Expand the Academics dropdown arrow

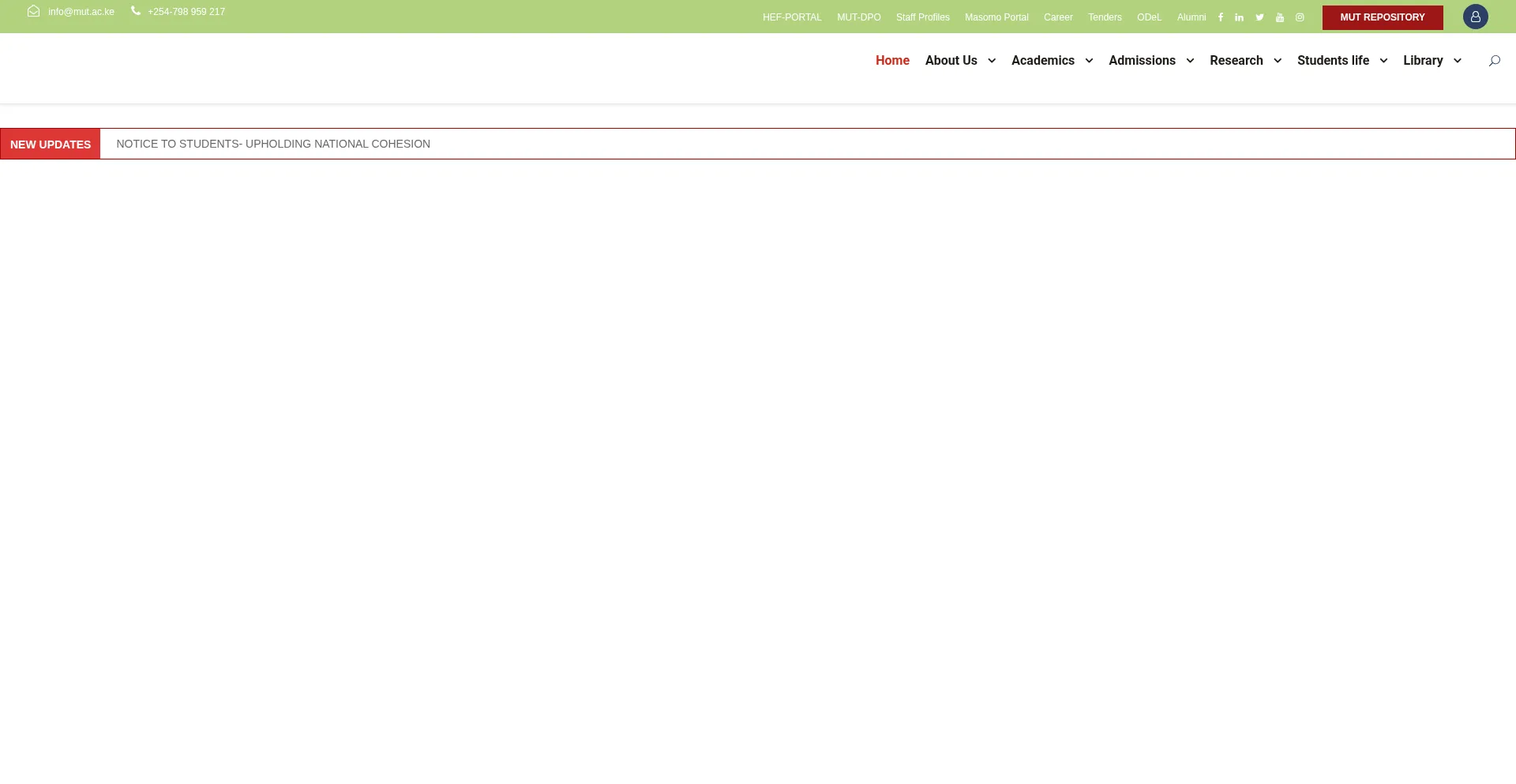point(1089,61)
